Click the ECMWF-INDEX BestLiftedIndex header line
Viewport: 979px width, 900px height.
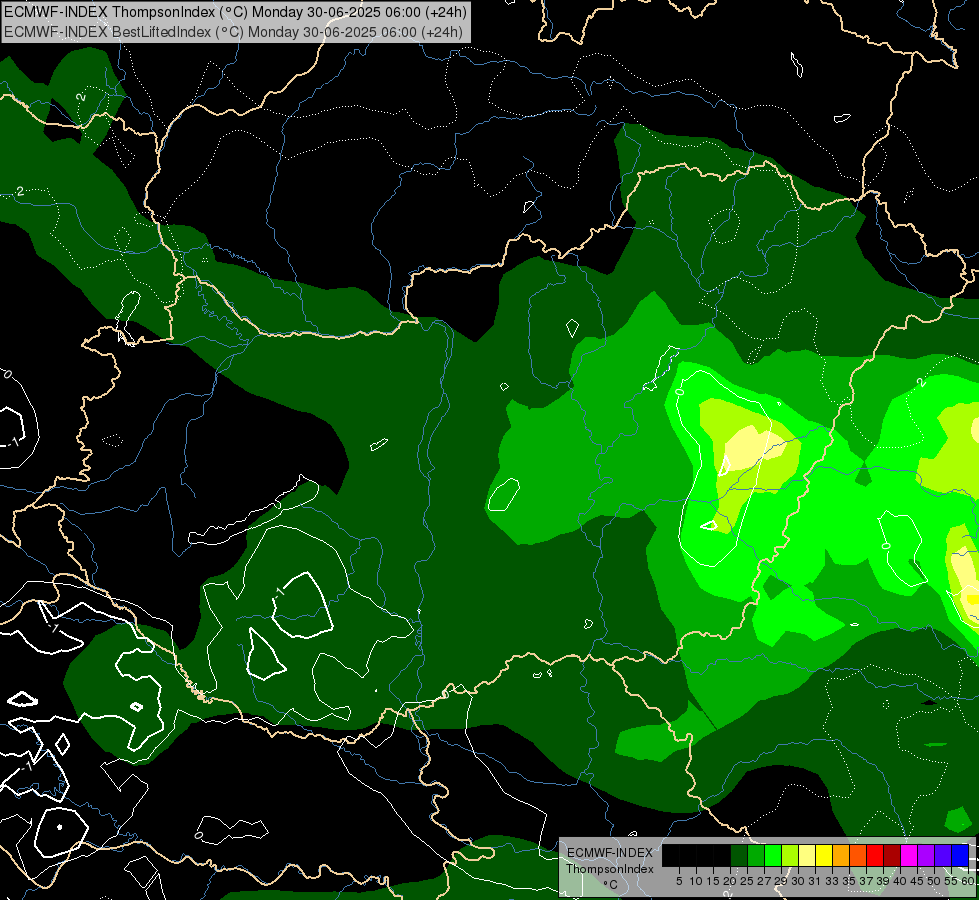click(x=234, y=32)
